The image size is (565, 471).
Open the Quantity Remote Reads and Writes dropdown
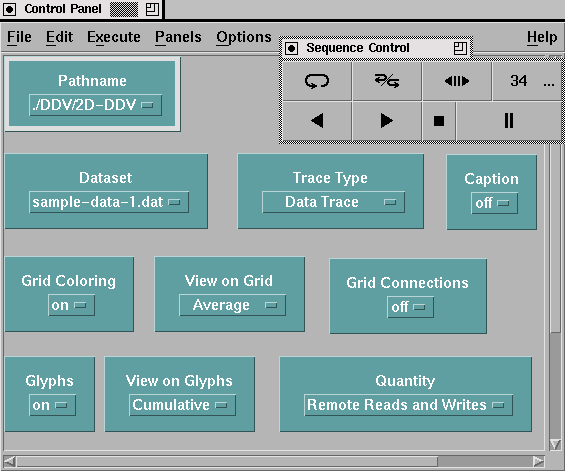point(408,405)
